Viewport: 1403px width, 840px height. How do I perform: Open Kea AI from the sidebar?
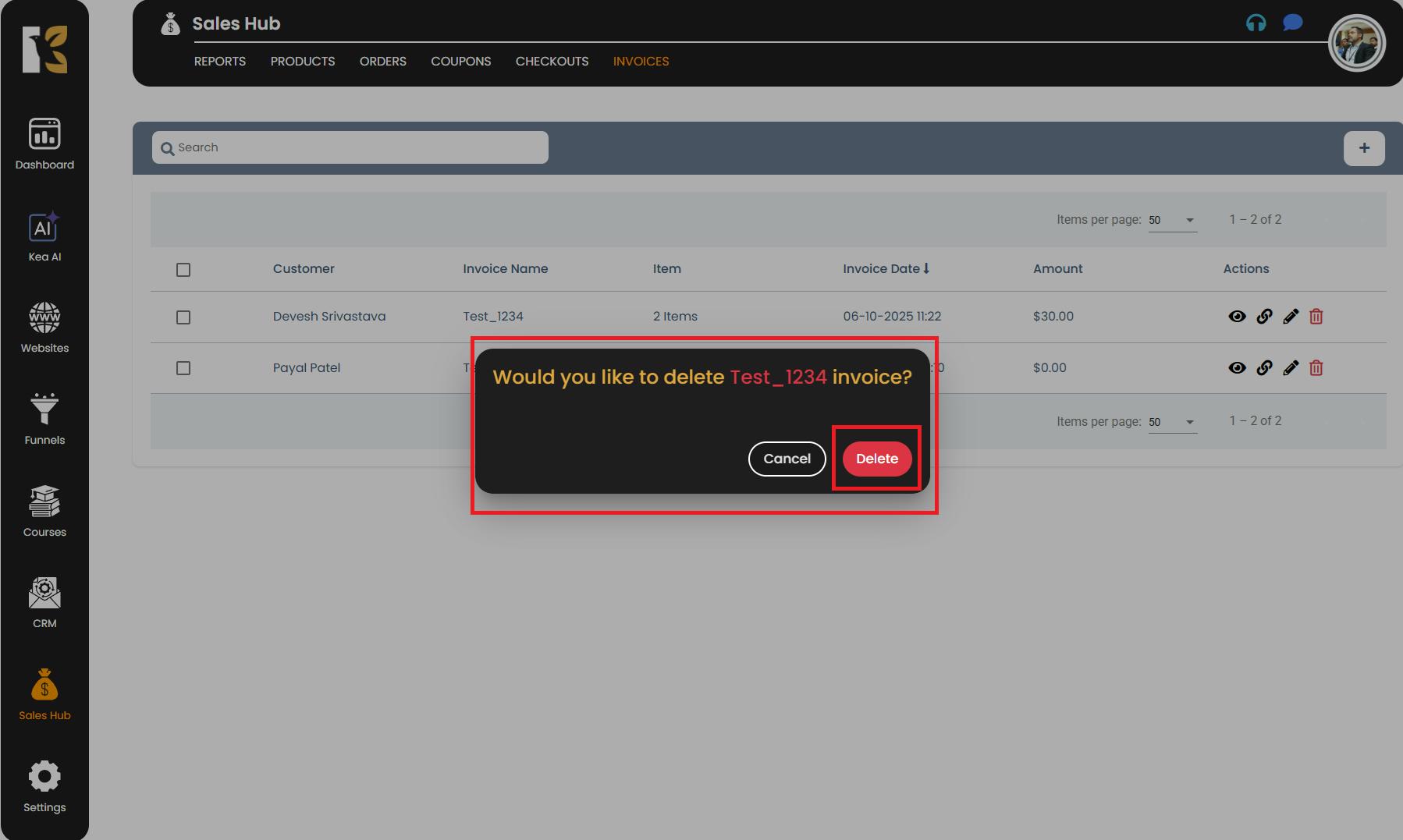[44, 236]
